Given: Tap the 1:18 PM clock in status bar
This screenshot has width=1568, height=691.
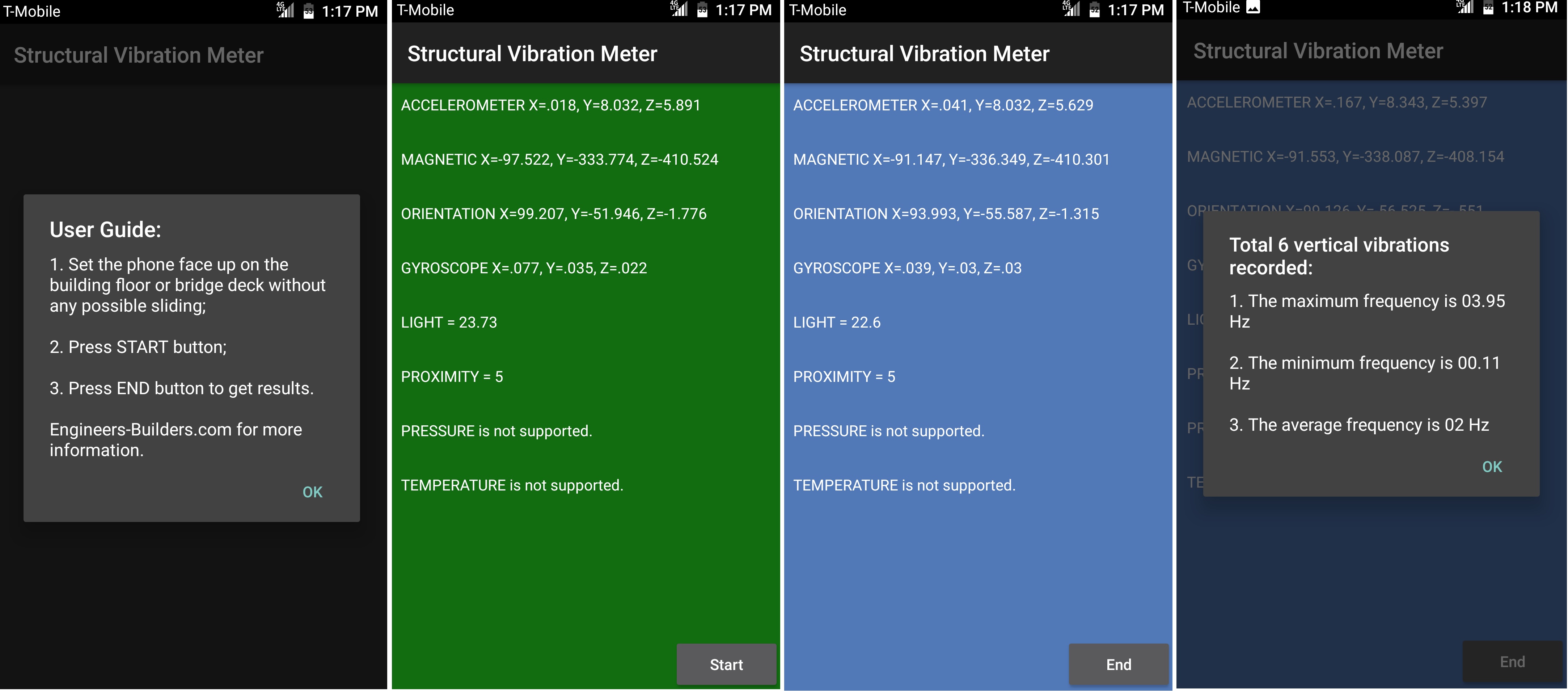Looking at the screenshot, I should point(1529,8).
